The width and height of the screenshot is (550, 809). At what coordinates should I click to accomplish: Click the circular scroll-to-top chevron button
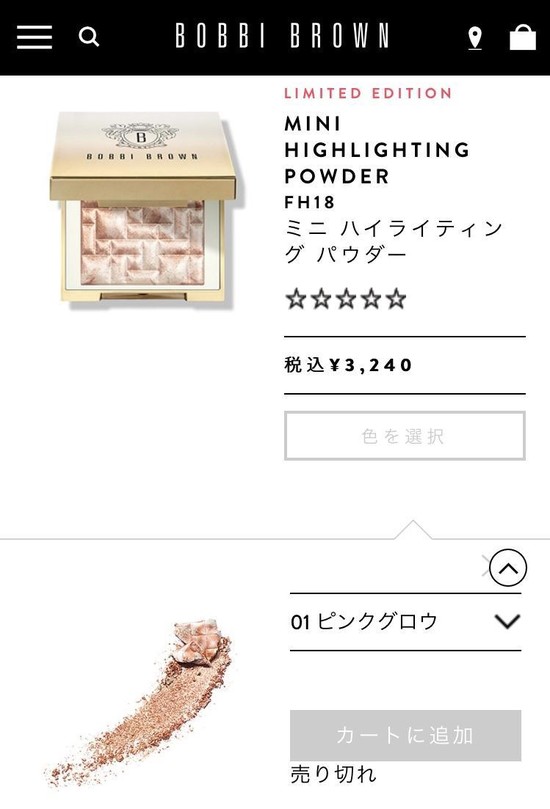click(x=508, y=568)
